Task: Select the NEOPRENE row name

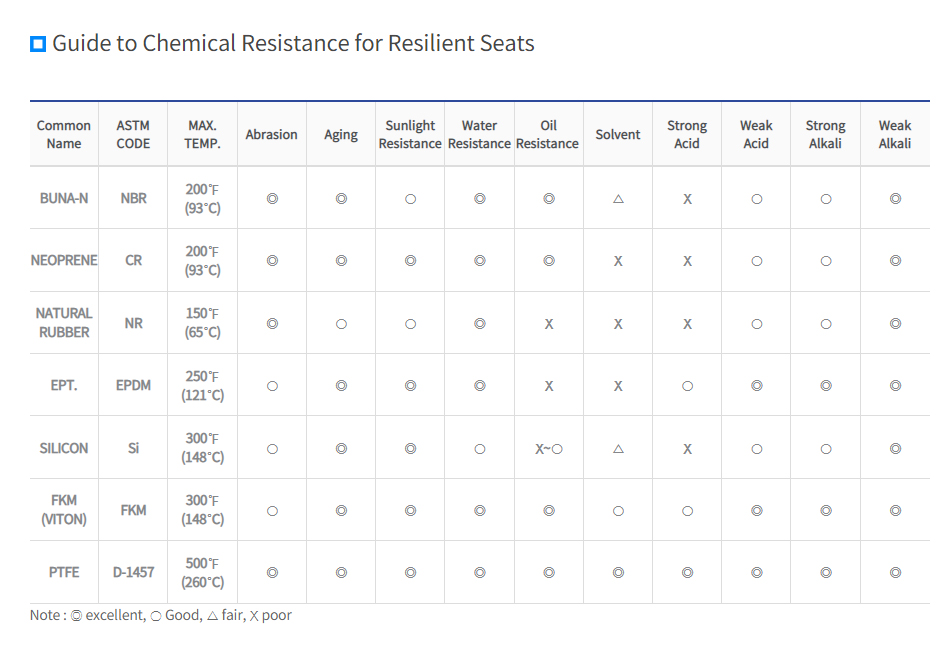Action: (x=64, y=261)
